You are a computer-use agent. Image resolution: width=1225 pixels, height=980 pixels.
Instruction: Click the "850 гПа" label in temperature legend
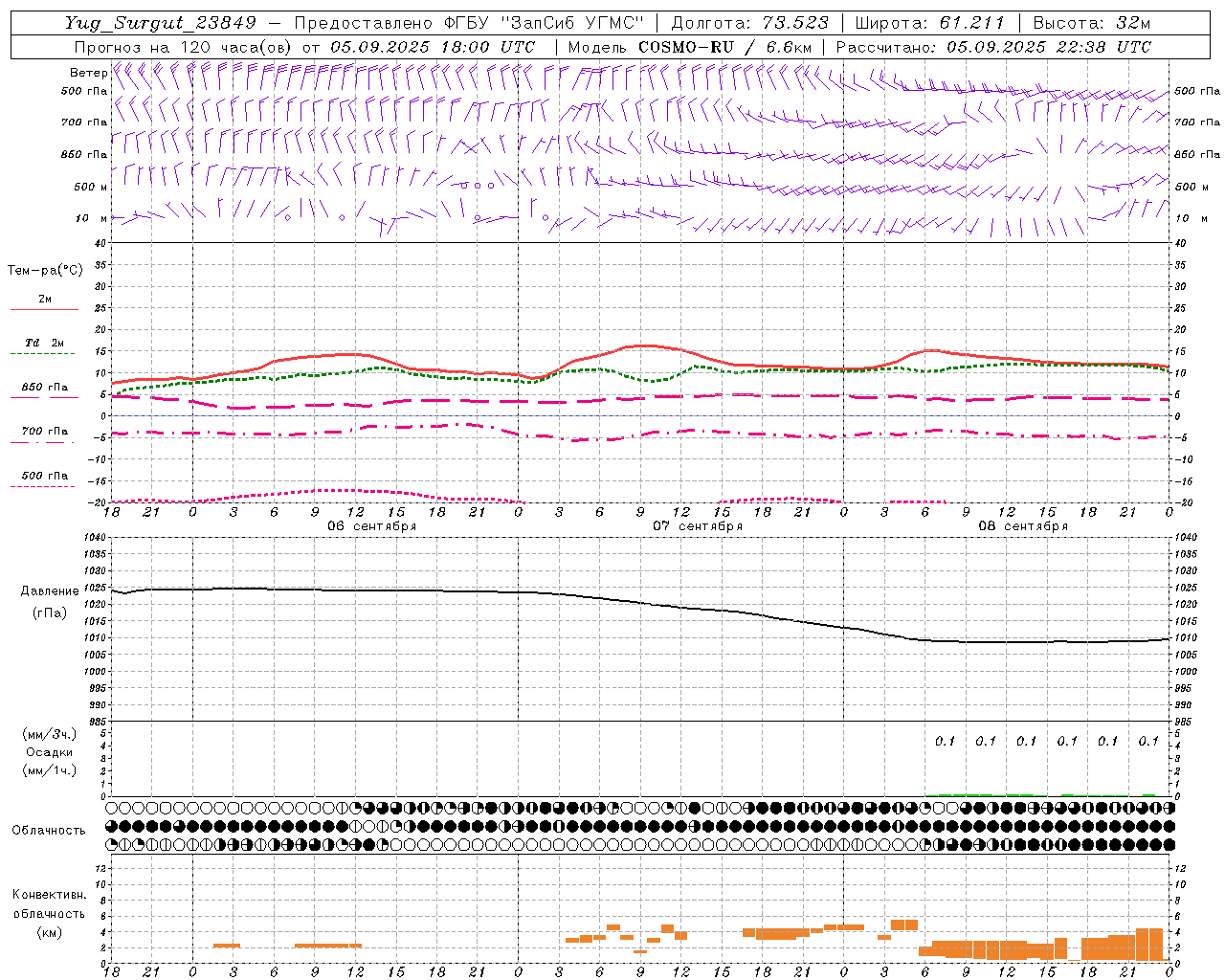(x=44, y=388)
